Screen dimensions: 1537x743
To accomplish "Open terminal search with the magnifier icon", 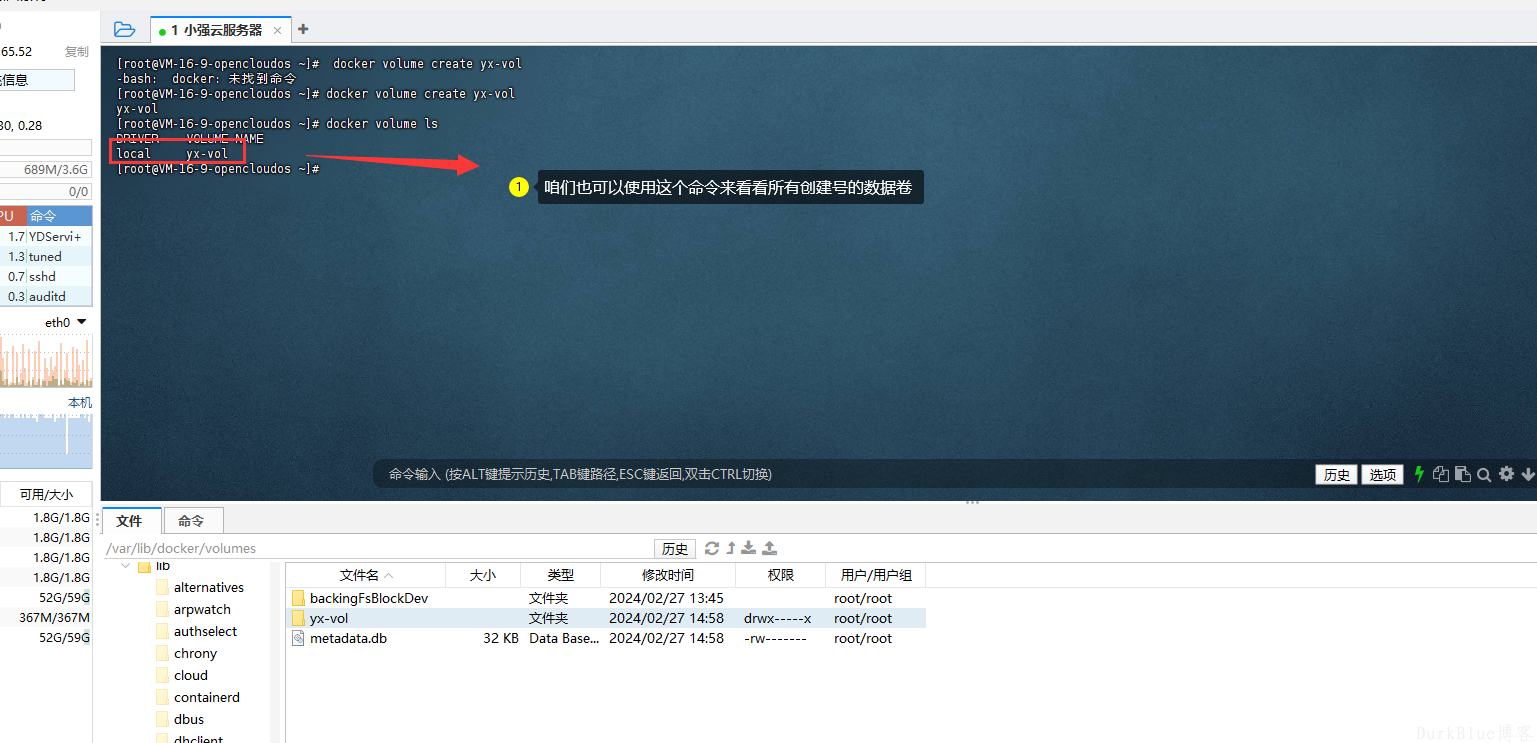I will (1484, 475).
